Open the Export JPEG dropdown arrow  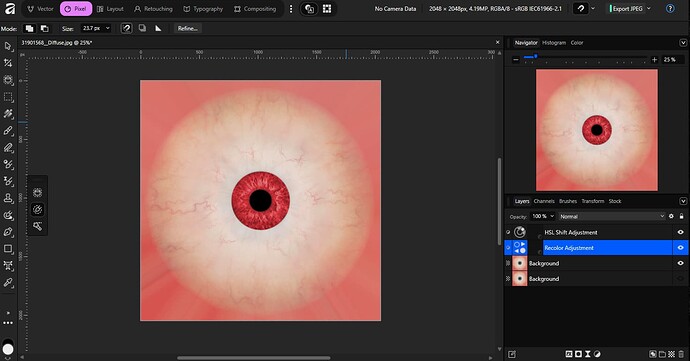coord(649,8)
